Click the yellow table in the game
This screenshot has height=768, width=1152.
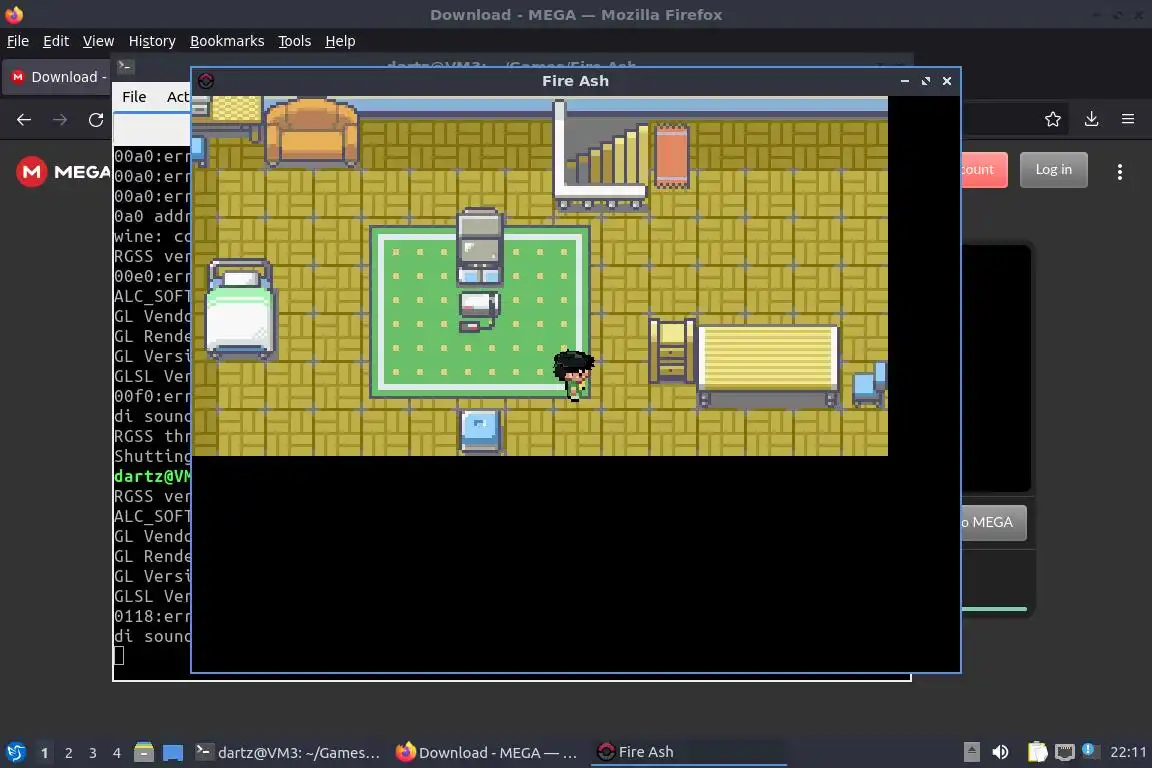tap(768, 365)
